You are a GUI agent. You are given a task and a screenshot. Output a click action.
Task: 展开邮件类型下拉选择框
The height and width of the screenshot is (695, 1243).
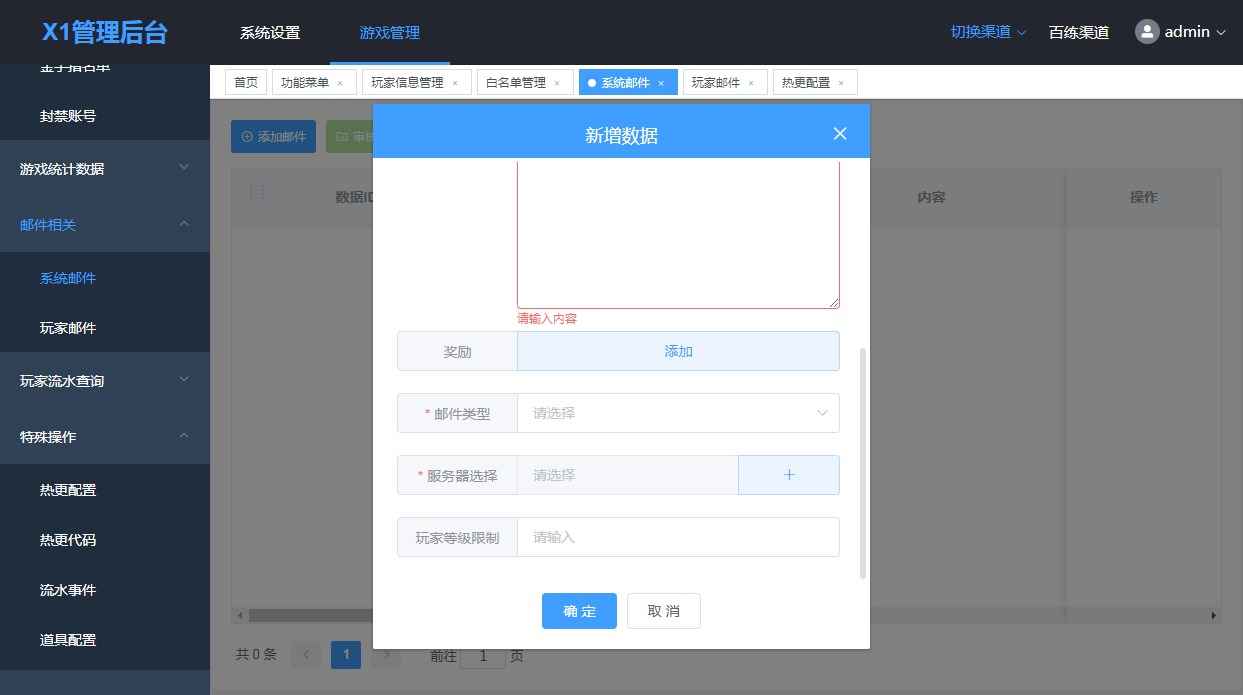pos(678,412)
